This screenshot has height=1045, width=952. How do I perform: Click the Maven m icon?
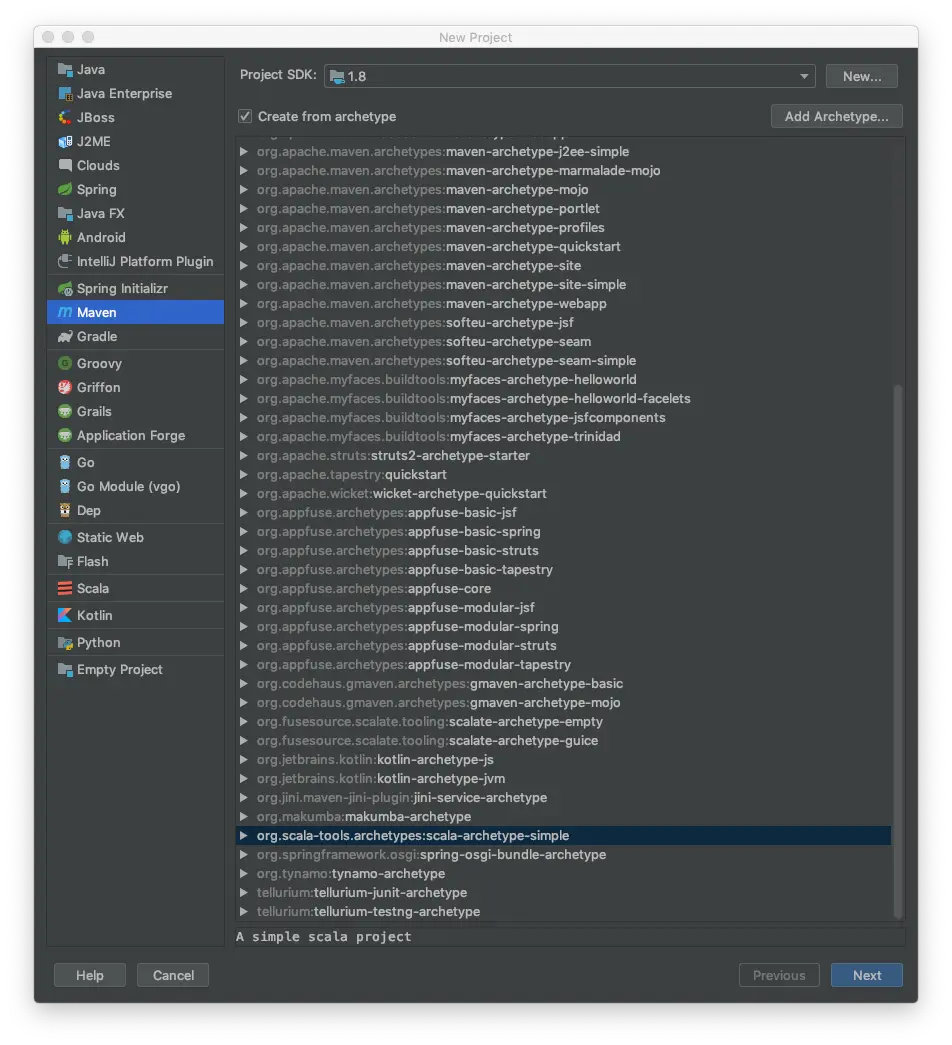(x=65, y=313)
